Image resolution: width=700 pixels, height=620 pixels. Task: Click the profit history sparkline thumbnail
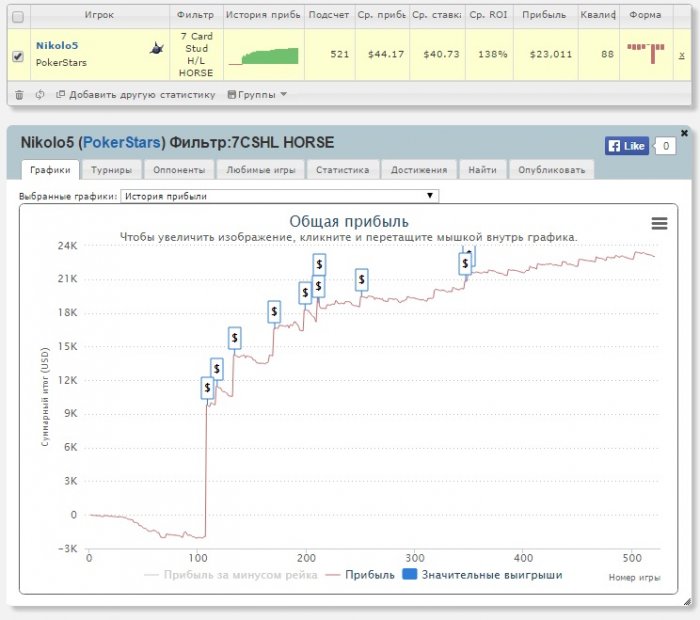(263, 55)
